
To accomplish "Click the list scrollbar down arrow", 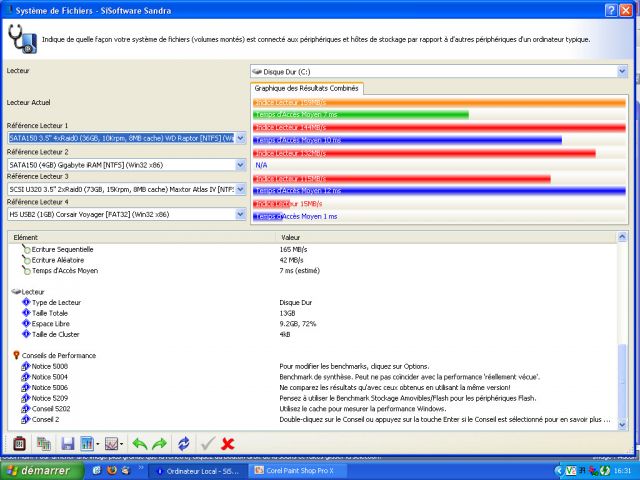I will [x=622, y=424].
